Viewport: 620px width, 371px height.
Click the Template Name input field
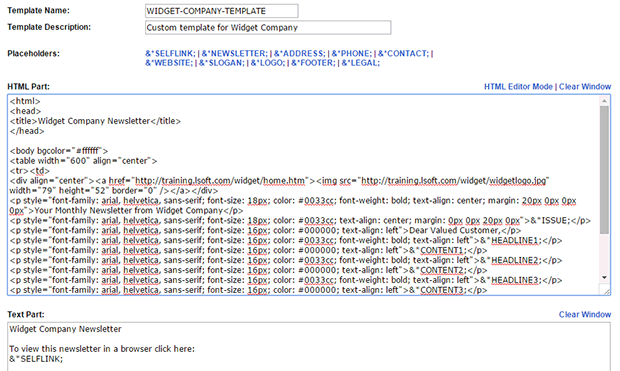point(221,11)
